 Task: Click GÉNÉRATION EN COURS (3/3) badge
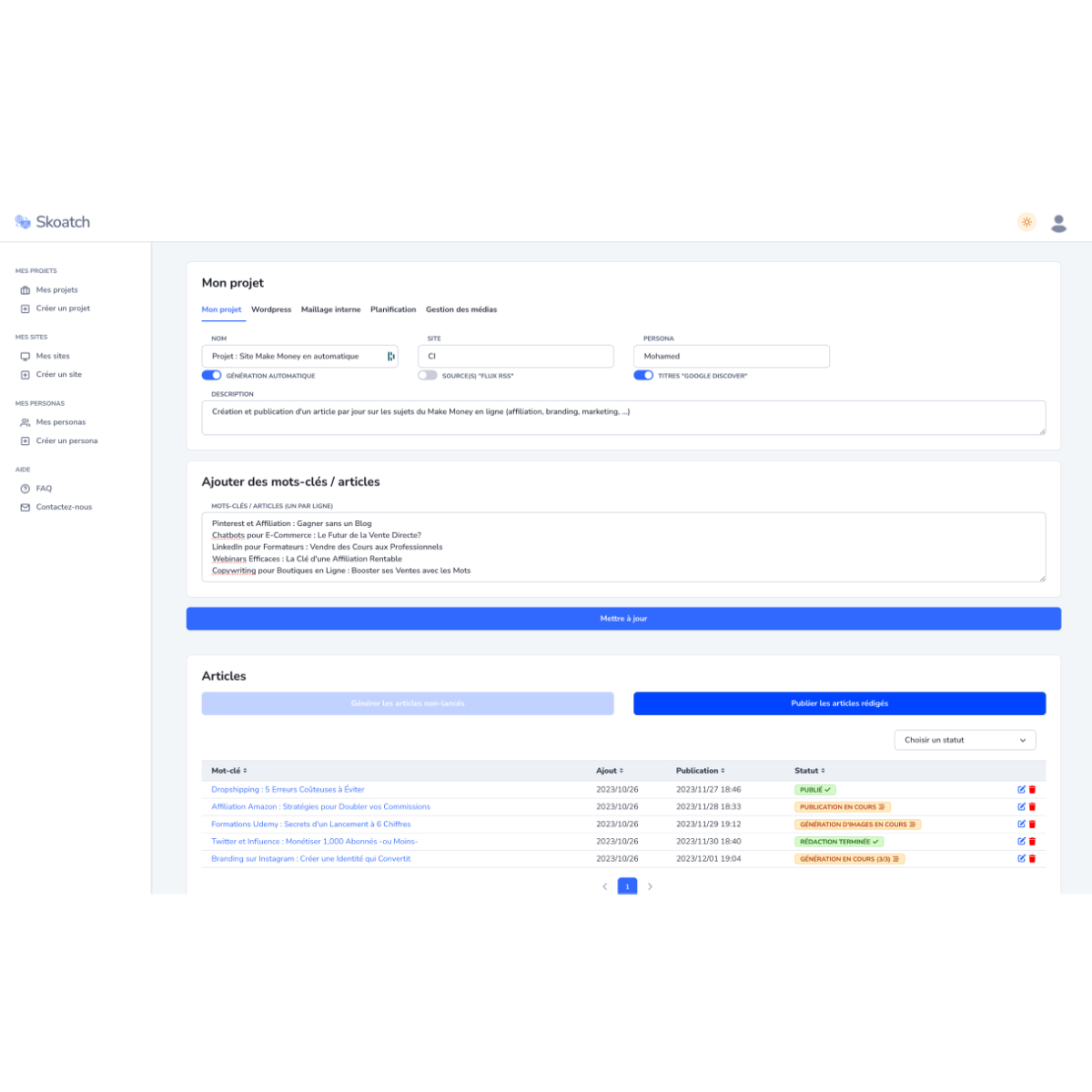coord(850,859)
